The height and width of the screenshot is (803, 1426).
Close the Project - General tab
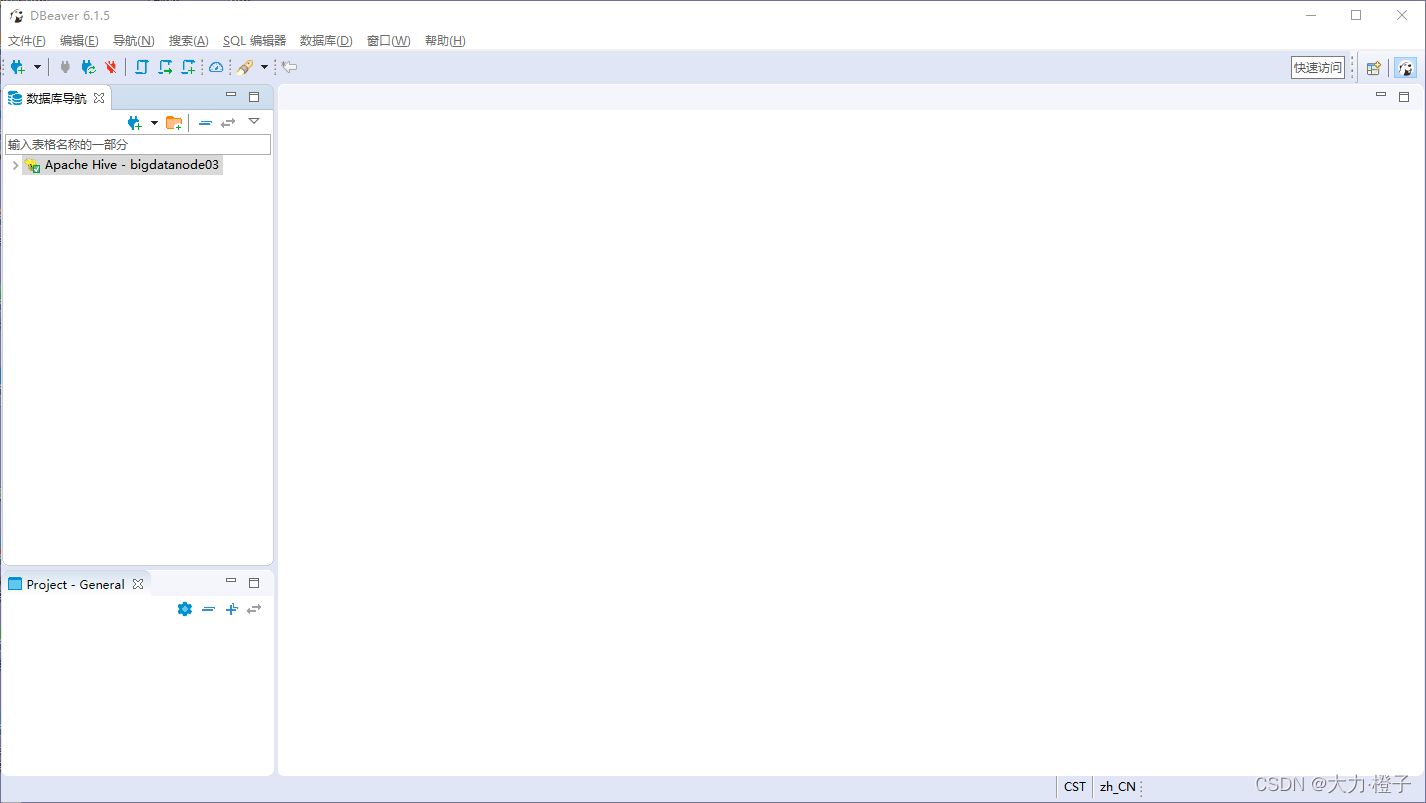[x=138, y=584]
